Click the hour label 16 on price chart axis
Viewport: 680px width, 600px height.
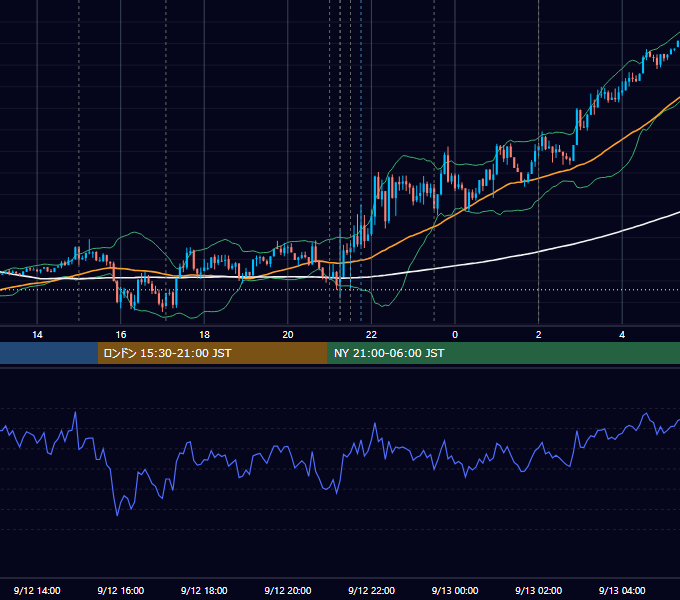pos(121,335)
